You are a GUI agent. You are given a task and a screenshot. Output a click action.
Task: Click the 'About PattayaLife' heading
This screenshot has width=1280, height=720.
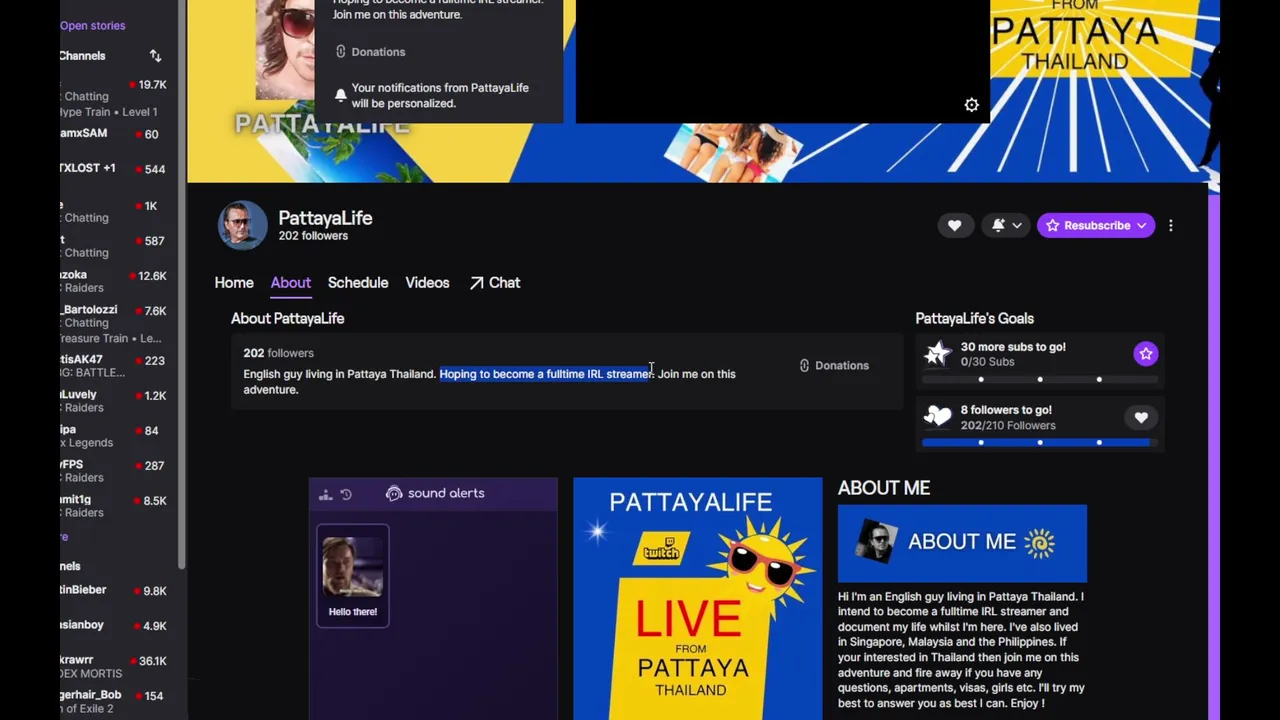tap(287, 319)
